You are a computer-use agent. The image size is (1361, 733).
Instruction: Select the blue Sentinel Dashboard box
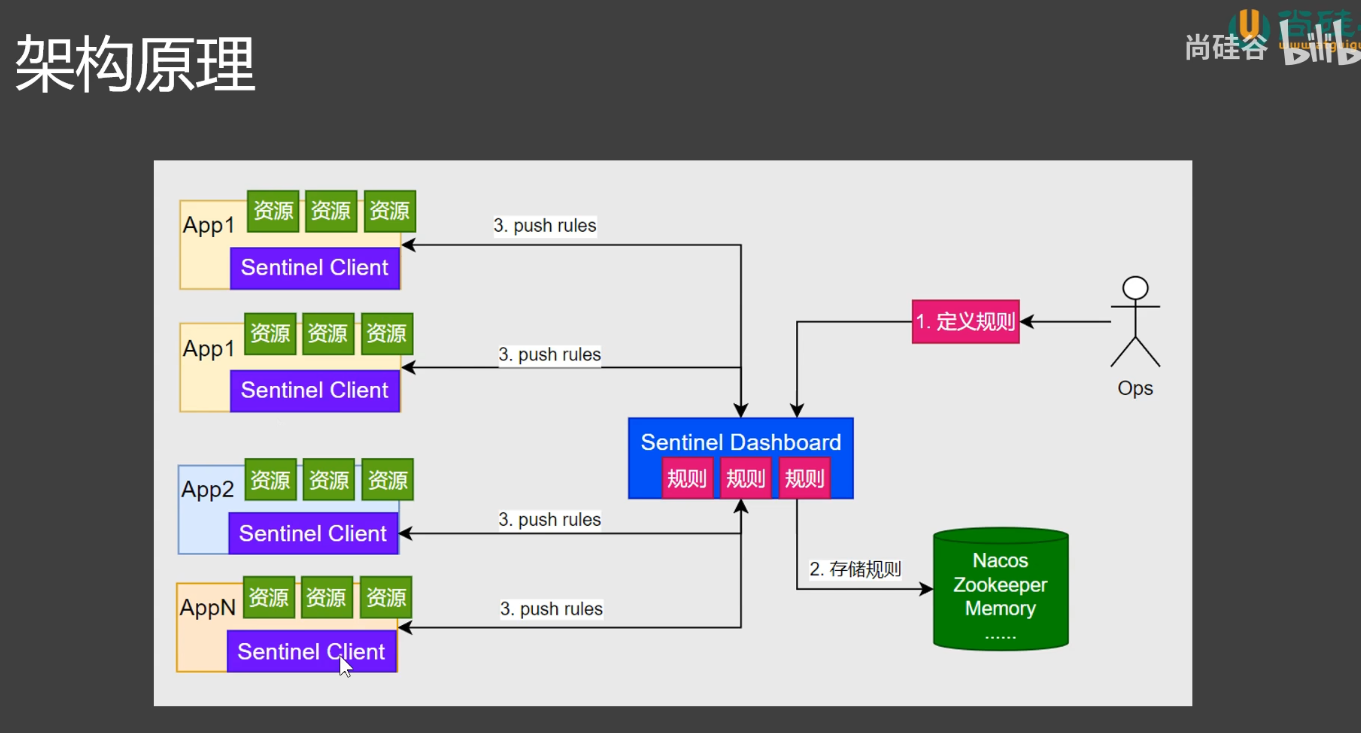(741, 458)
